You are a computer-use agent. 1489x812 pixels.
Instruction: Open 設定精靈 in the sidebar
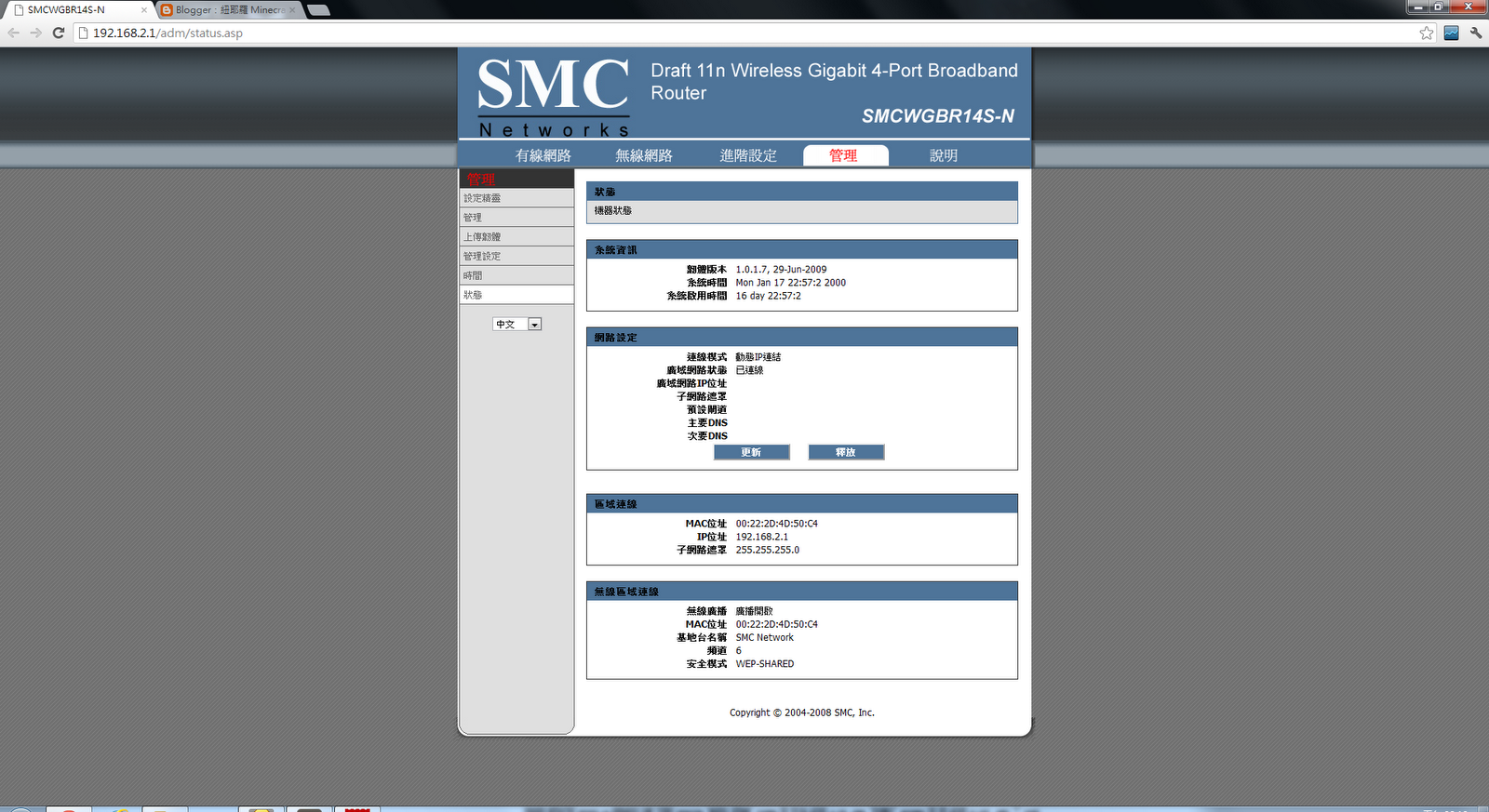click(x=516, y=198)
